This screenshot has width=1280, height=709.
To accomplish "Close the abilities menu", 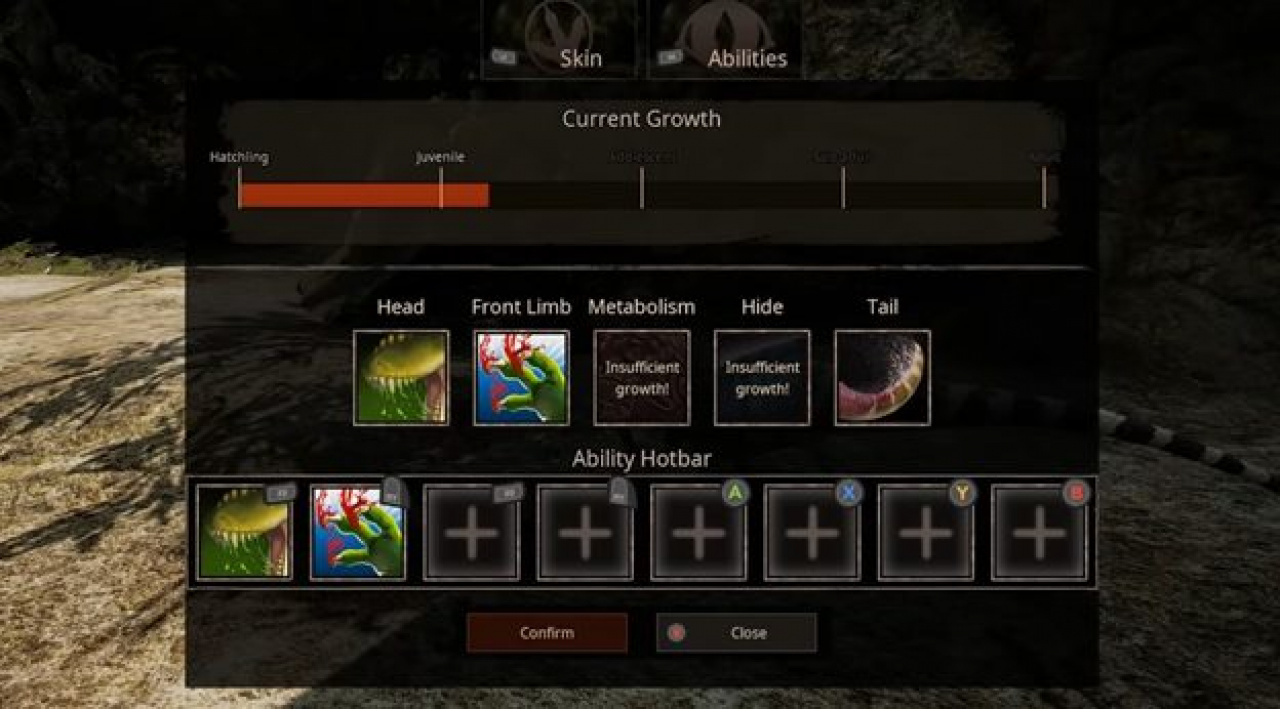I will pos(736,633).
